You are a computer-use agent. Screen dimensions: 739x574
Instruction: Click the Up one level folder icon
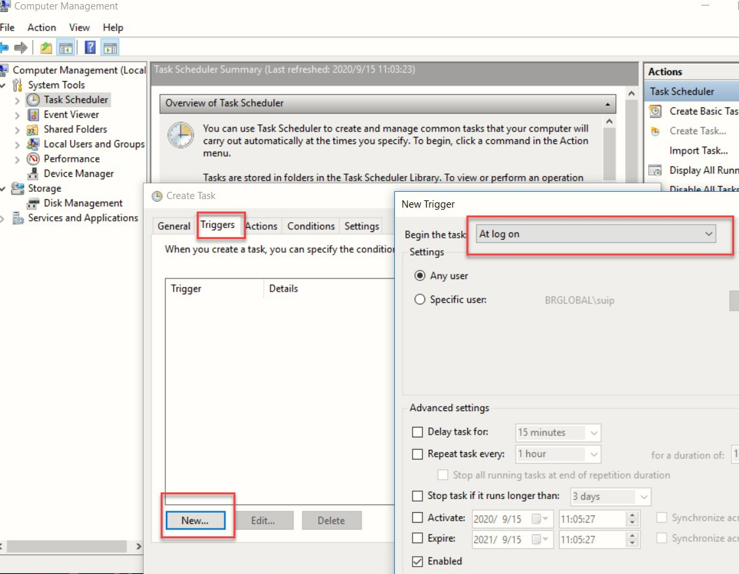point(46,48)
